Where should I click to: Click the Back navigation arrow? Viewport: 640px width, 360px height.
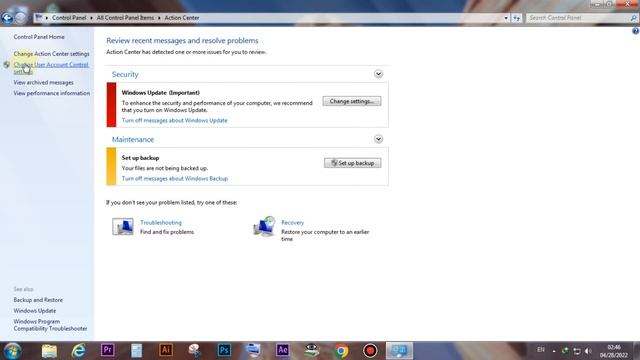(7, 18)
